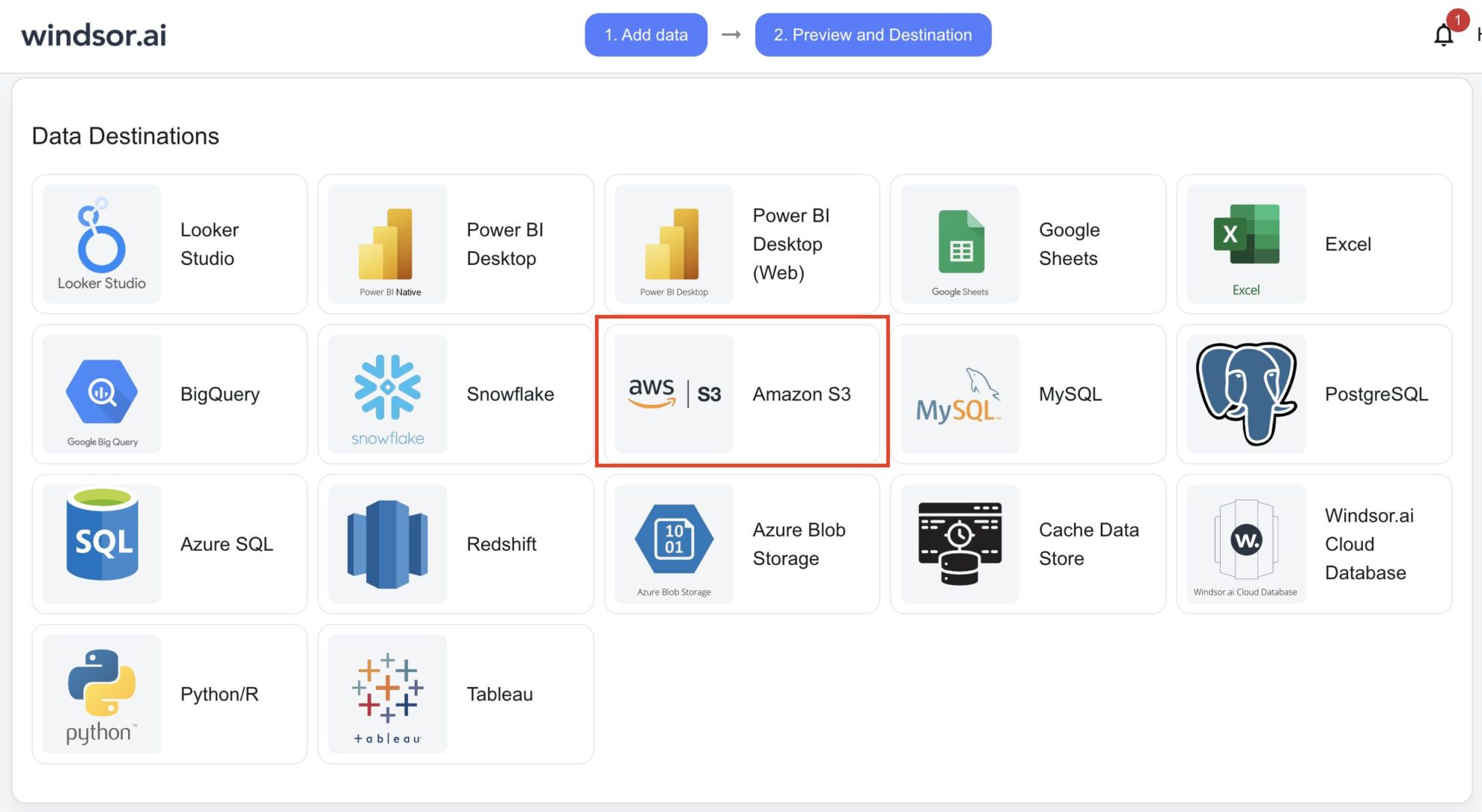Click the Snowflake logo icon
1482x812 pixels.
click(388, 394)
